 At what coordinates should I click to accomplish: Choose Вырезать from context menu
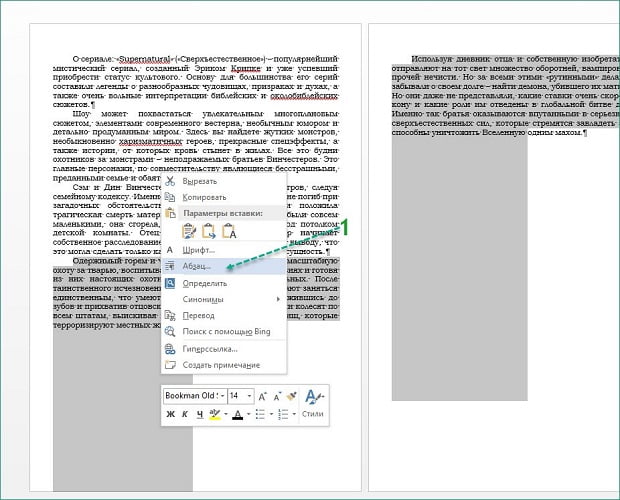224,181
